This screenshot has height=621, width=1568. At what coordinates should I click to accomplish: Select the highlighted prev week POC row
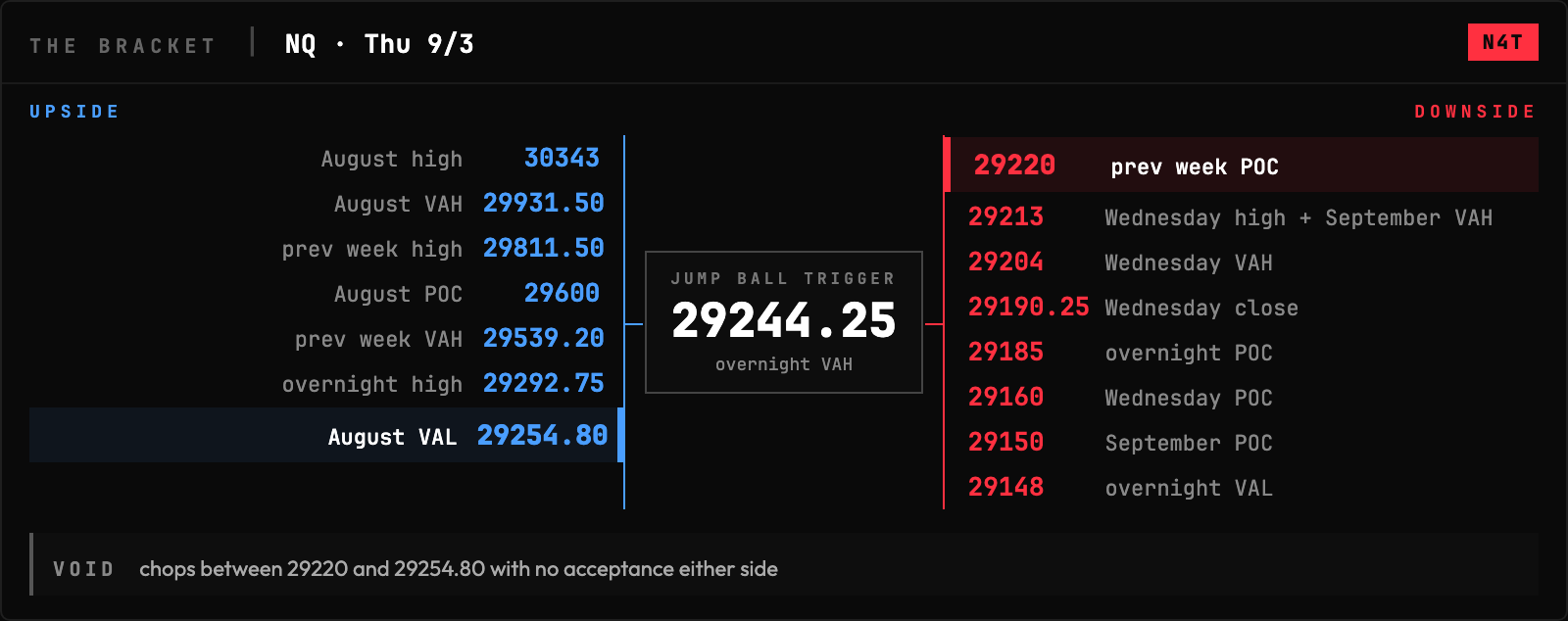1241,165
